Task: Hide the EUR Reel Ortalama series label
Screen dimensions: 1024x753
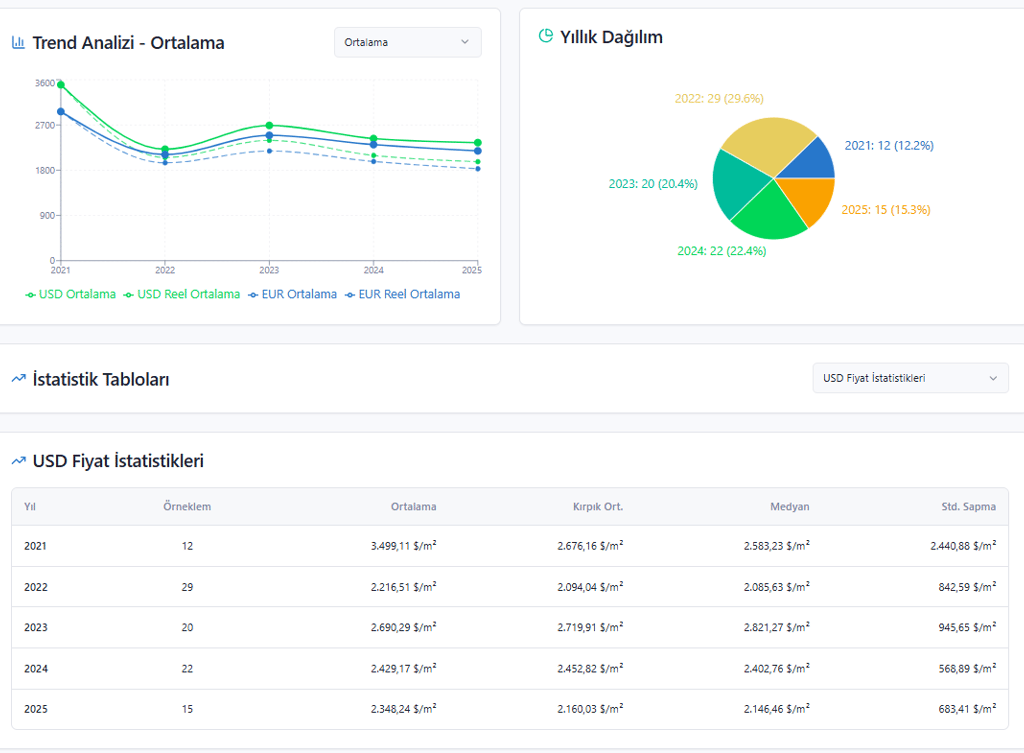Action: tap(409, 295)
